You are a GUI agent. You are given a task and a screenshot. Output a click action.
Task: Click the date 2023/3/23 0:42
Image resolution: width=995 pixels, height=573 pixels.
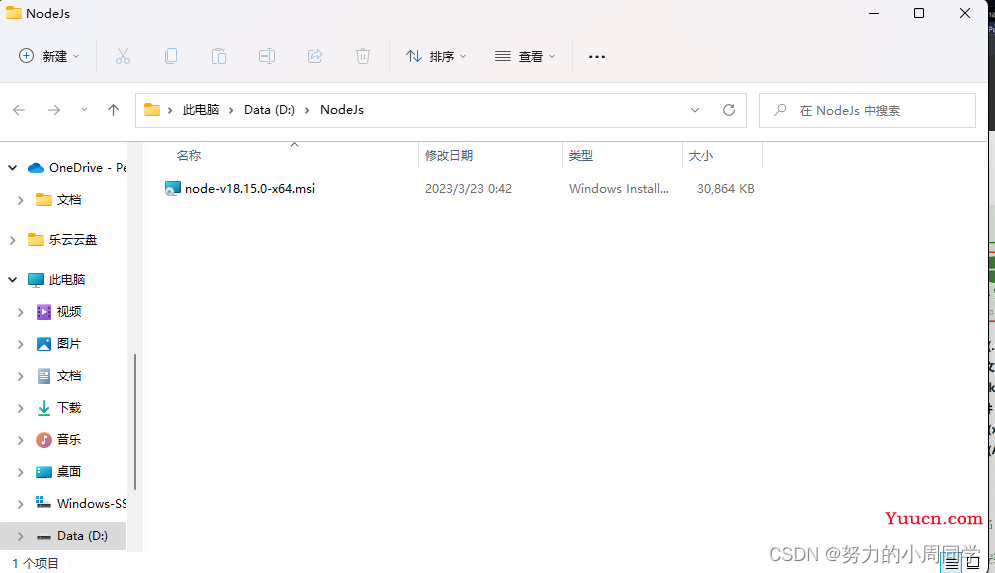coord(468,188)
